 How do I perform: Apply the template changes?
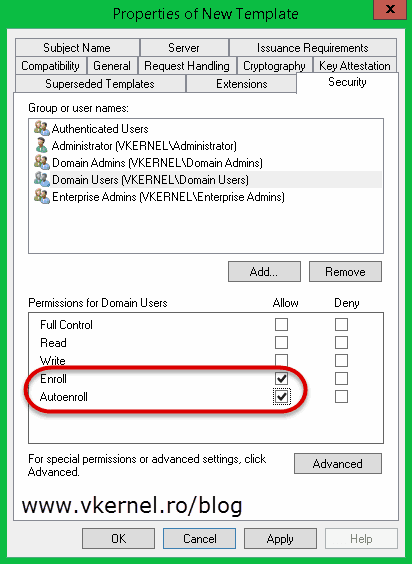280,539
